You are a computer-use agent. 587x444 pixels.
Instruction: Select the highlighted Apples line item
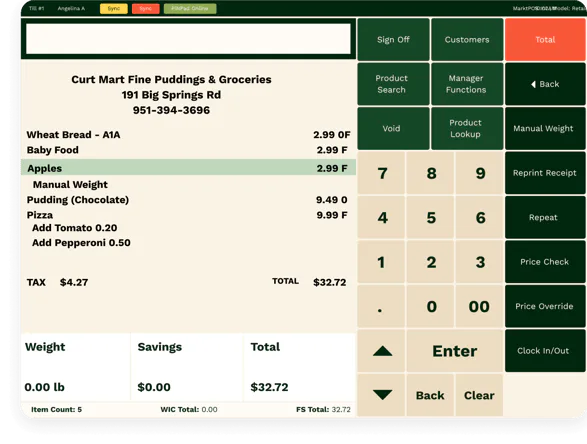(188, 168)
